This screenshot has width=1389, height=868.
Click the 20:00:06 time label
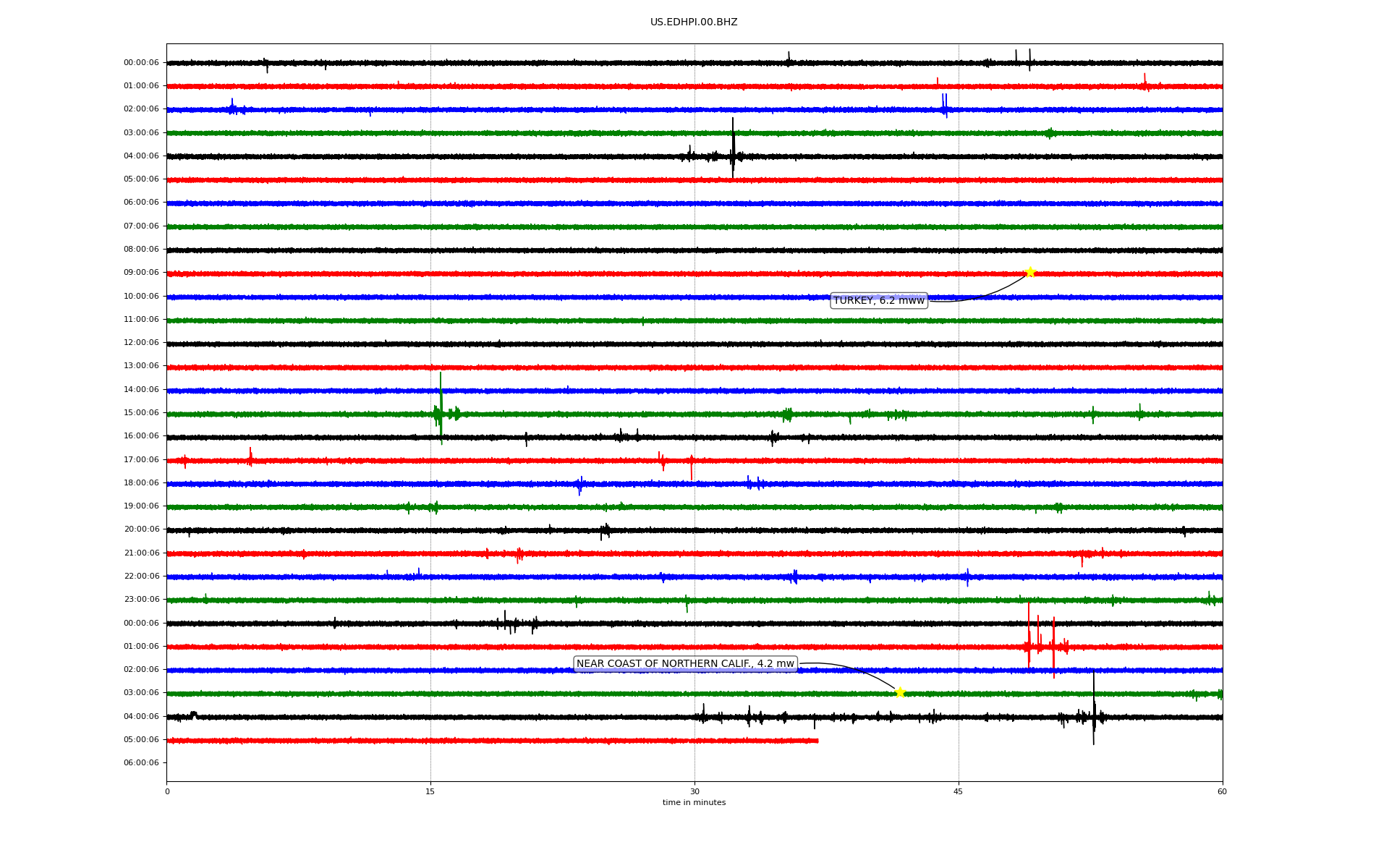point(141,529)
